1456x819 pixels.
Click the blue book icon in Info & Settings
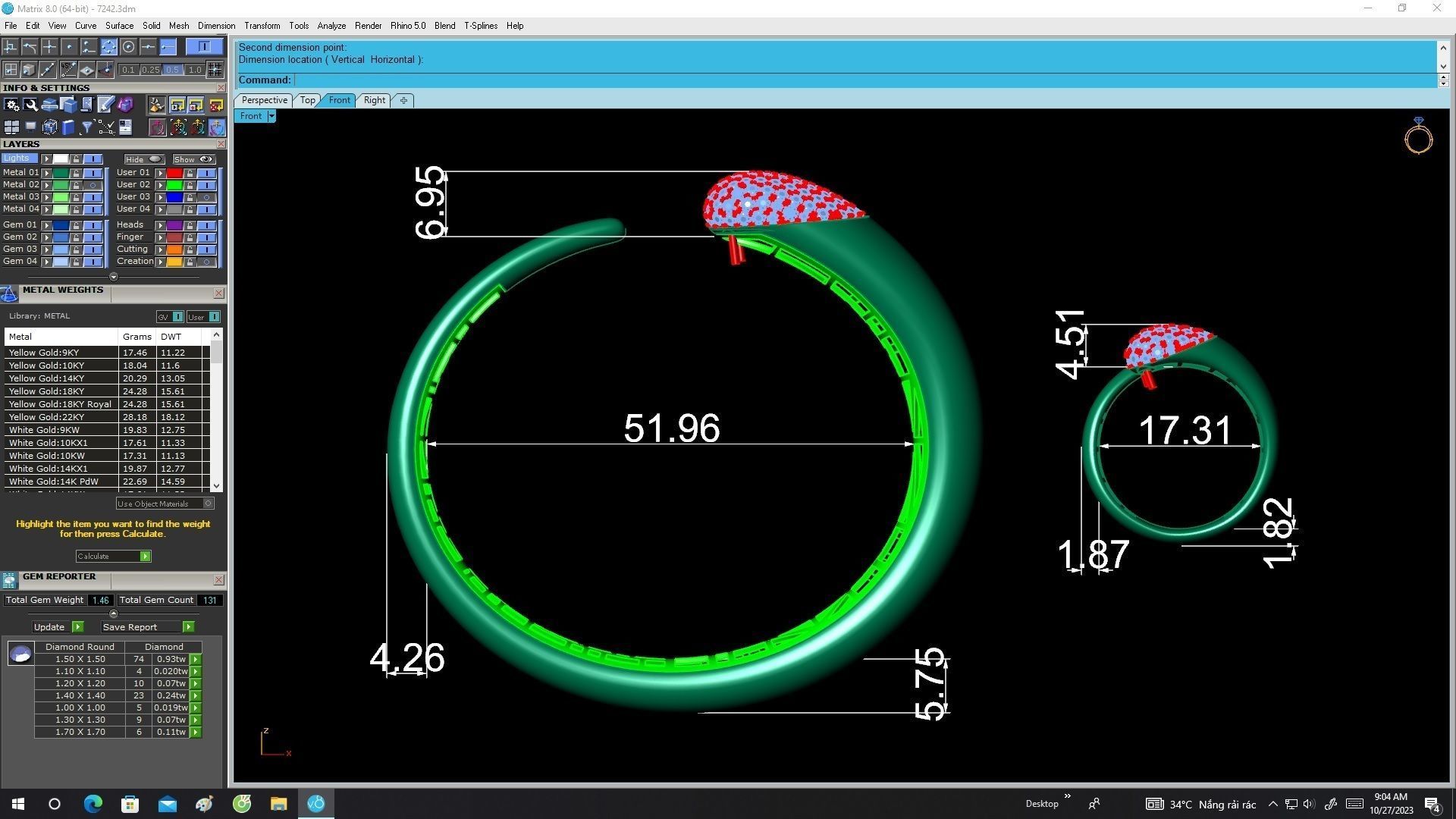[68, 127]
